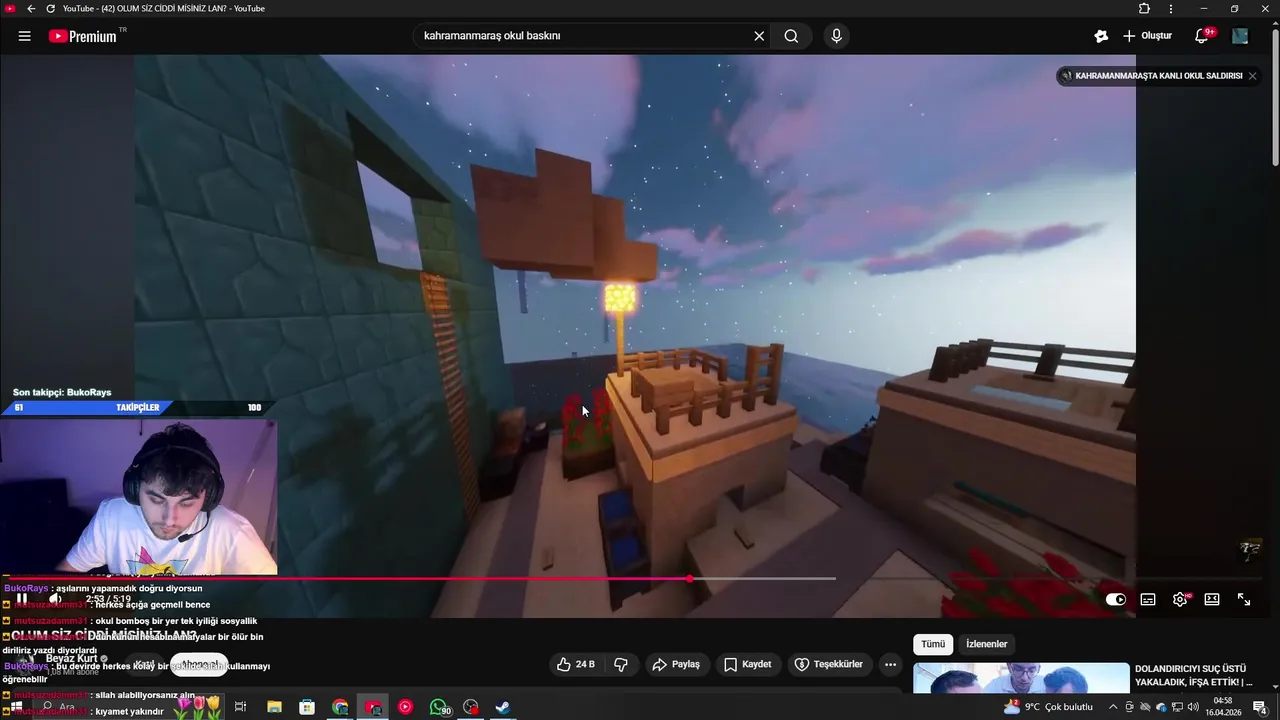Open the notifications bell

click(x=1203, y=36)
